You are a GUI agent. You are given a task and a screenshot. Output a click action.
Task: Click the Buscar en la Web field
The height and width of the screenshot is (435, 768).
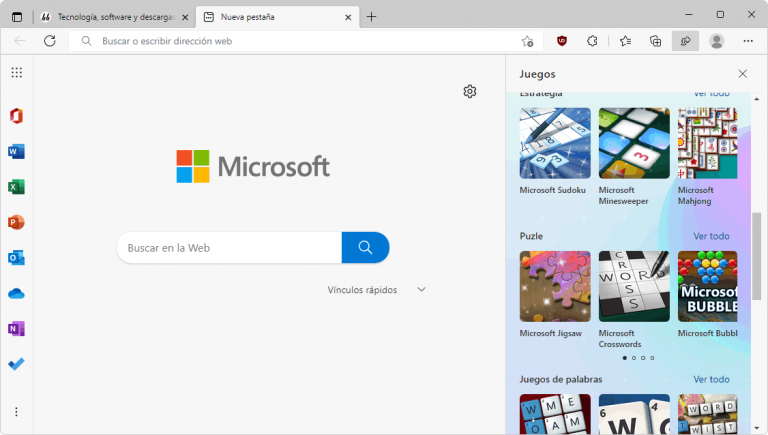pos(230,247)
